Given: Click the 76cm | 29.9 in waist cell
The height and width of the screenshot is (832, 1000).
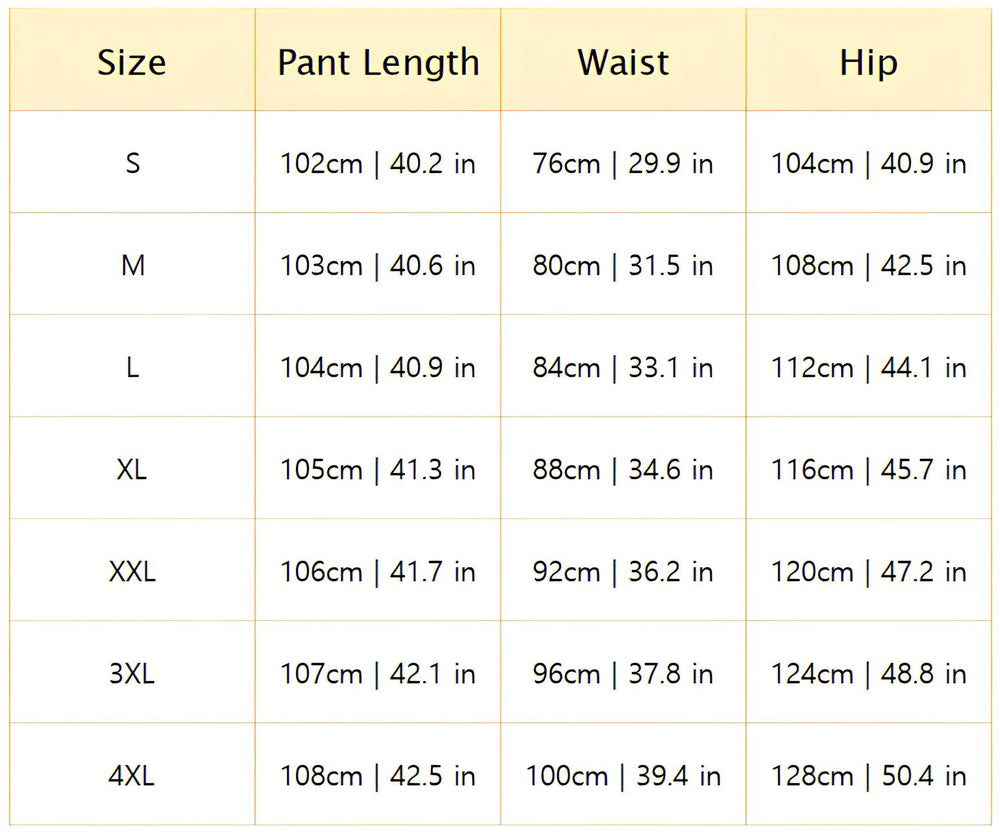Looking at the screenshot, I should pyautogui.click(x=623, y=163).
